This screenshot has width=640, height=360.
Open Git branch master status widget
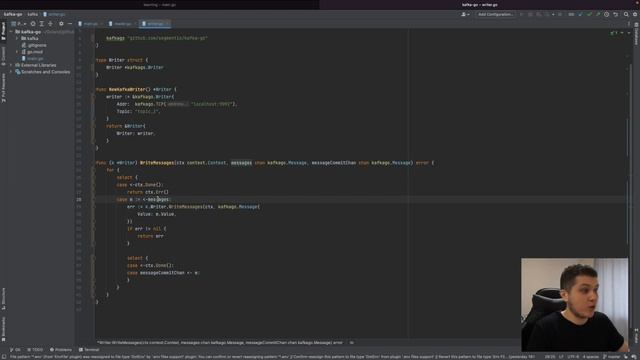click(611, 357)
